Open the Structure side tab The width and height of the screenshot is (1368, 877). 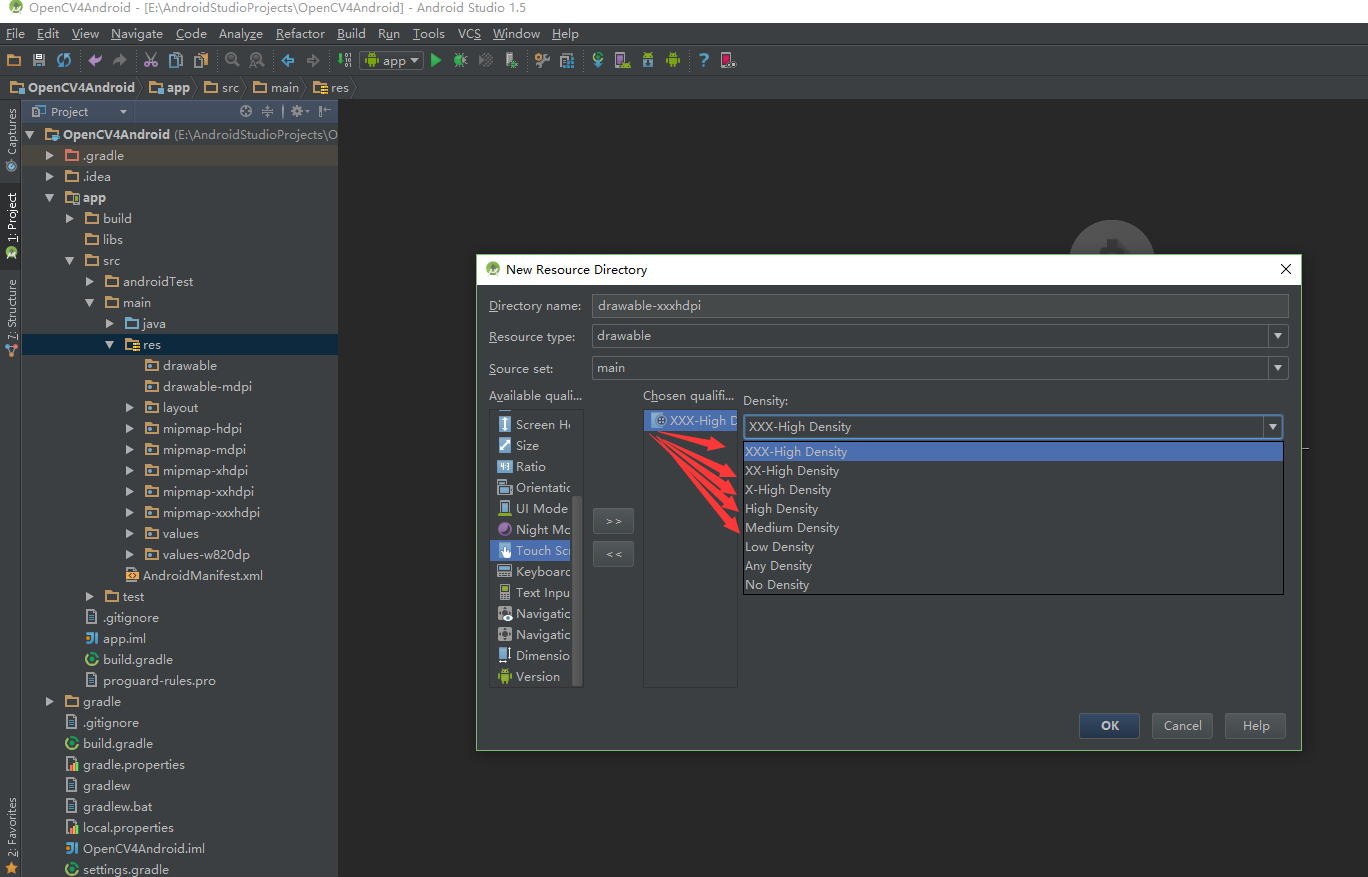click(11, 316)
